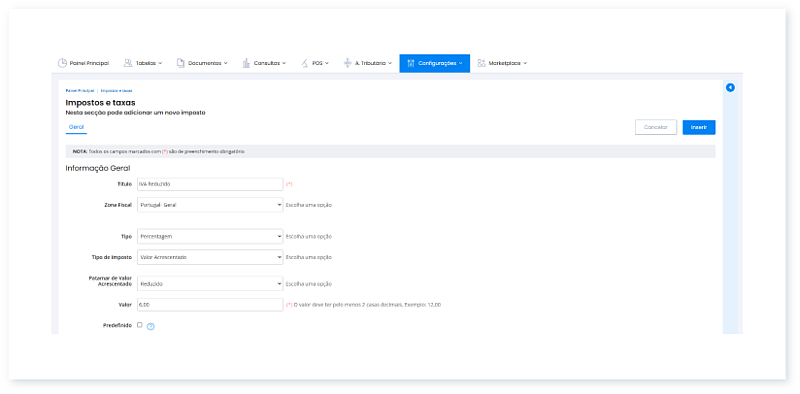
Task: Click the Valor input field
Action: 210,305
